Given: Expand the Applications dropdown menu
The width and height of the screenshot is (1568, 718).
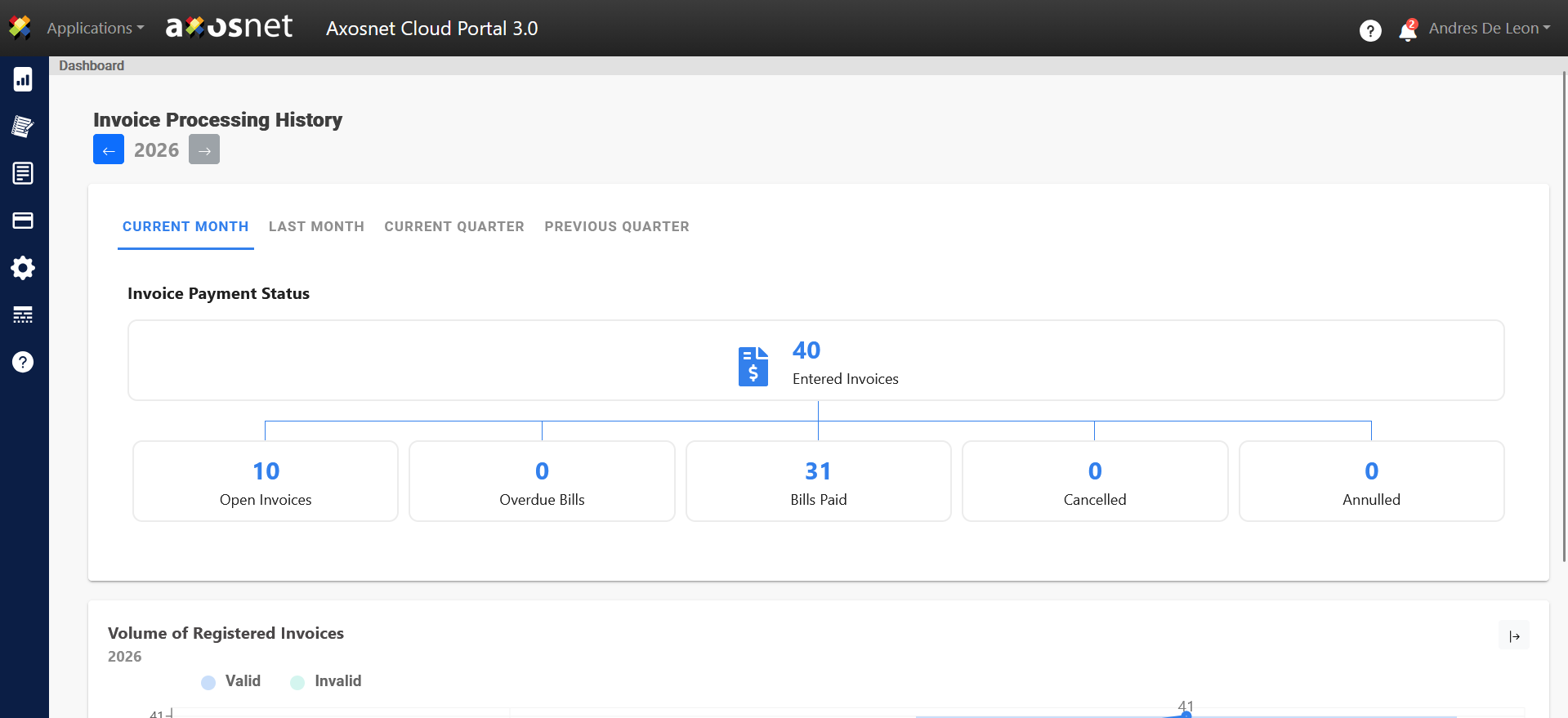Looking at the screenshot, I should 95,28.
